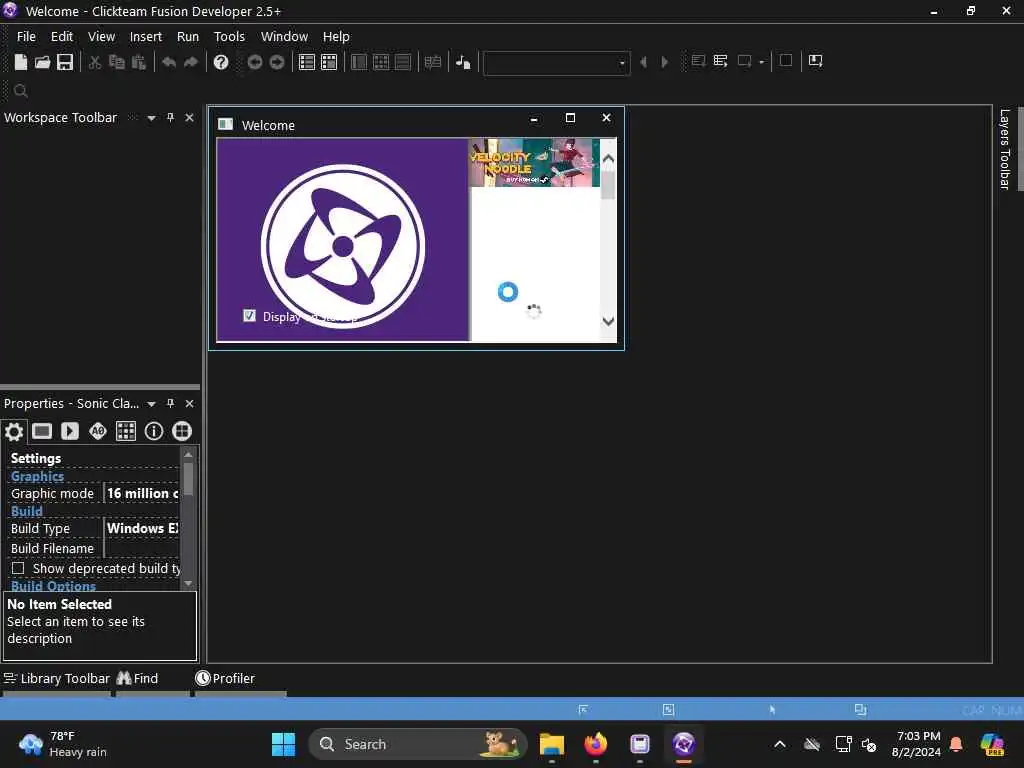Open help via question mark icon
Viewport: 1024px width, 768px height.
[x=221, y=62]
